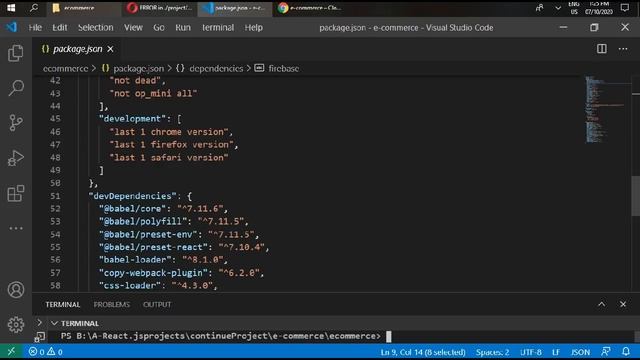Collapse the TERMINAL section chevron
This screenshot has width=640, height=360.
[54, 323]
